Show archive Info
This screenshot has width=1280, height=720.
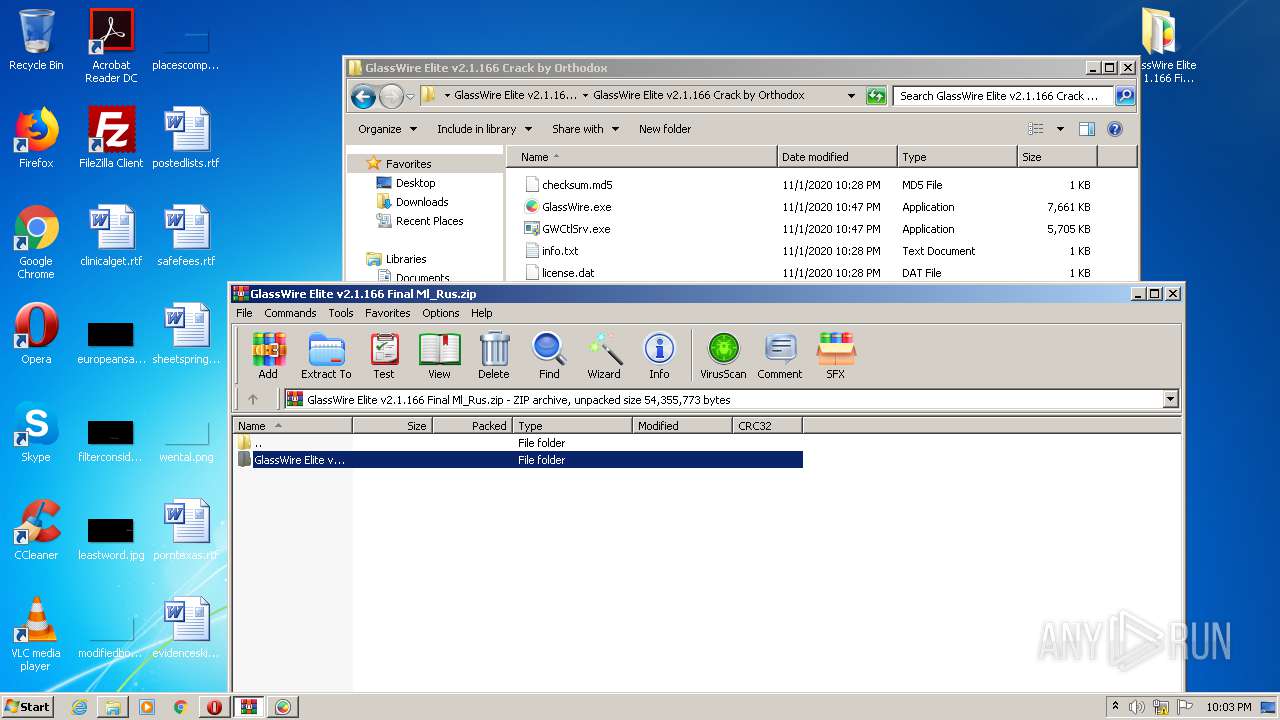click(x=659, y=356)
